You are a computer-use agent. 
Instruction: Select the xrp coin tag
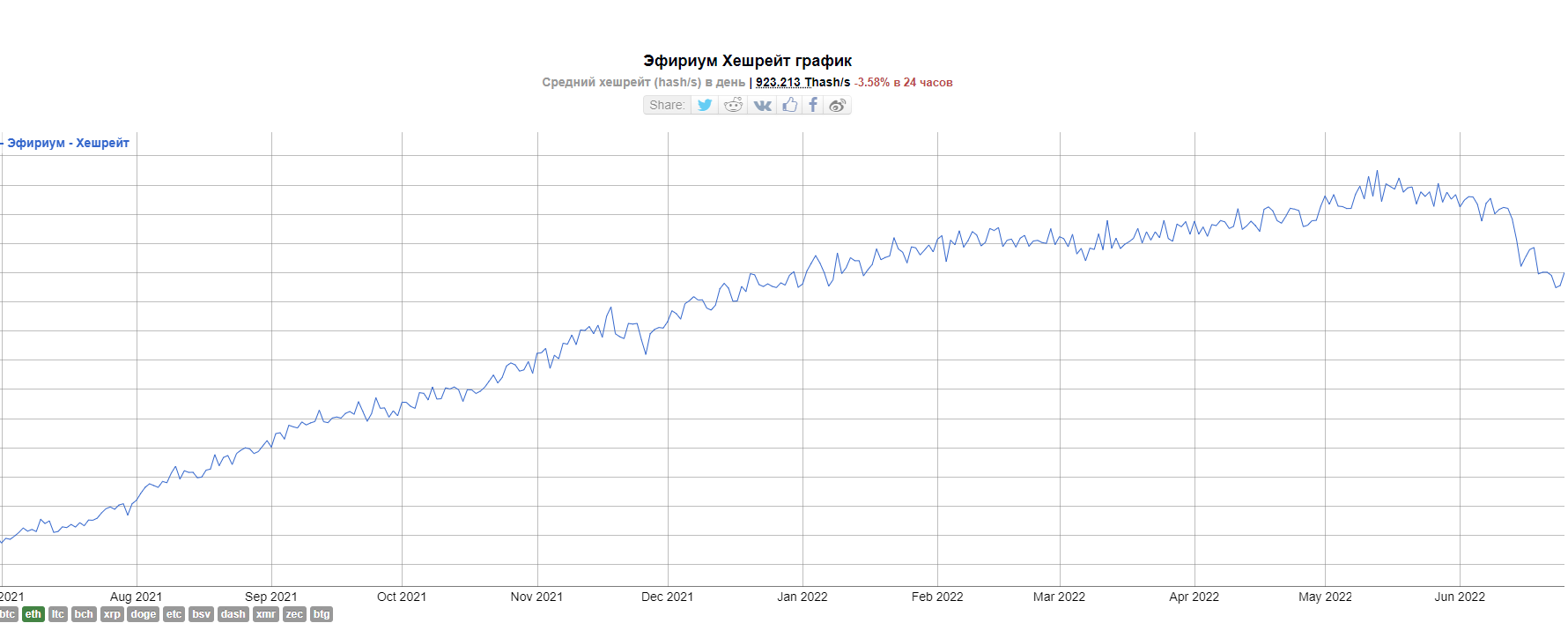(x=112, y=614)
